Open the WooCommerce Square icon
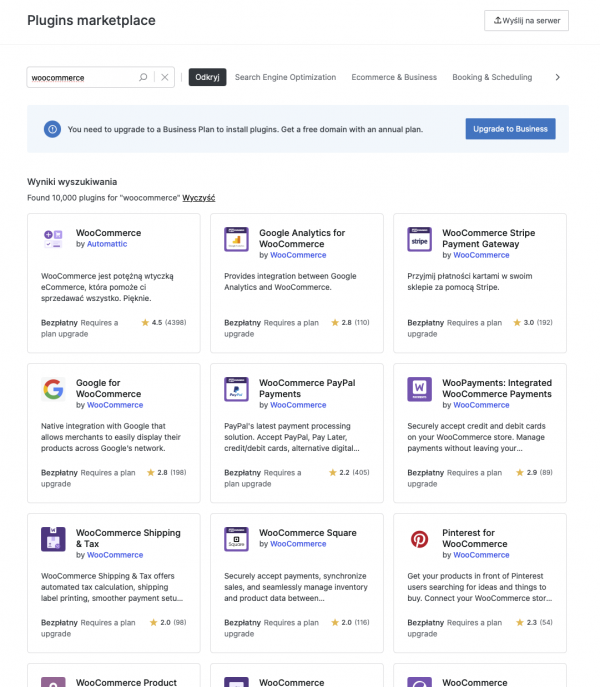Screen dimensions: 600x687 point(236,539)
